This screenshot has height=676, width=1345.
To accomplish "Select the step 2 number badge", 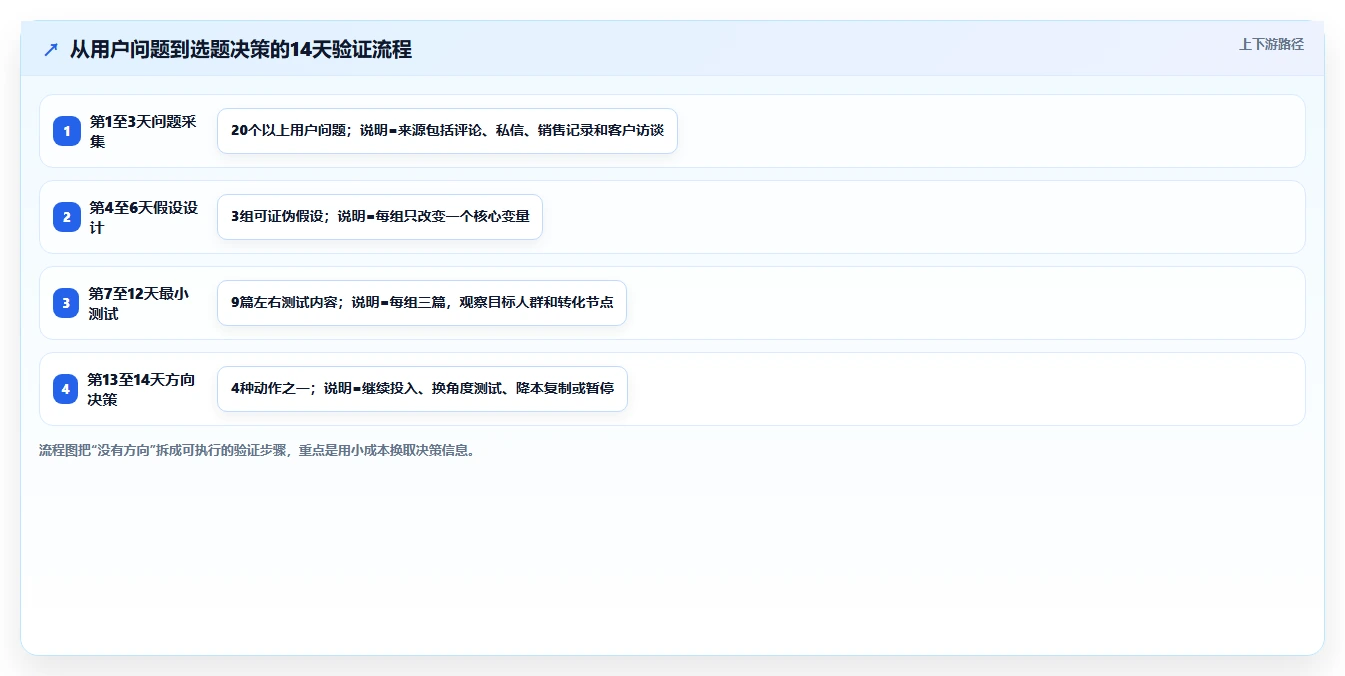I will [x=66, y=217].
